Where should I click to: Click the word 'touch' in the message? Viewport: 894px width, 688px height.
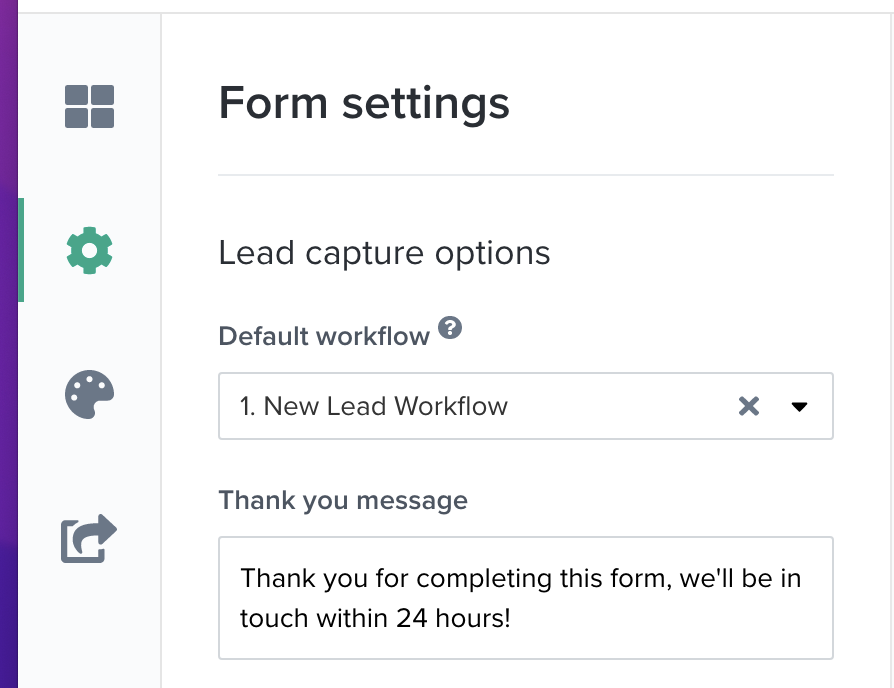pyautogui.click(x=266, y=618)
